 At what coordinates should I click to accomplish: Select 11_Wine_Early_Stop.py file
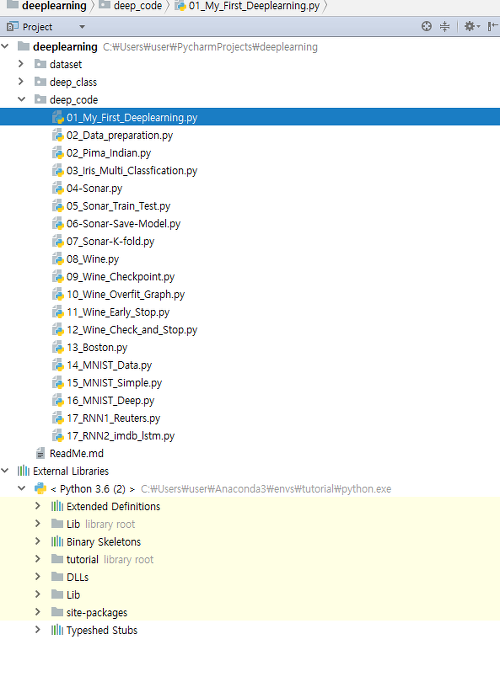[x=118, y=312]
